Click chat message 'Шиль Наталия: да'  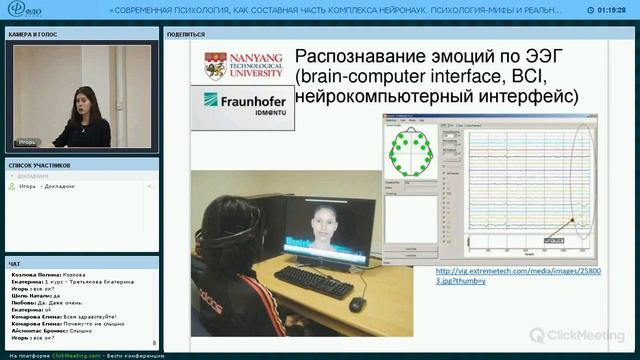click(x=36, y=296)
